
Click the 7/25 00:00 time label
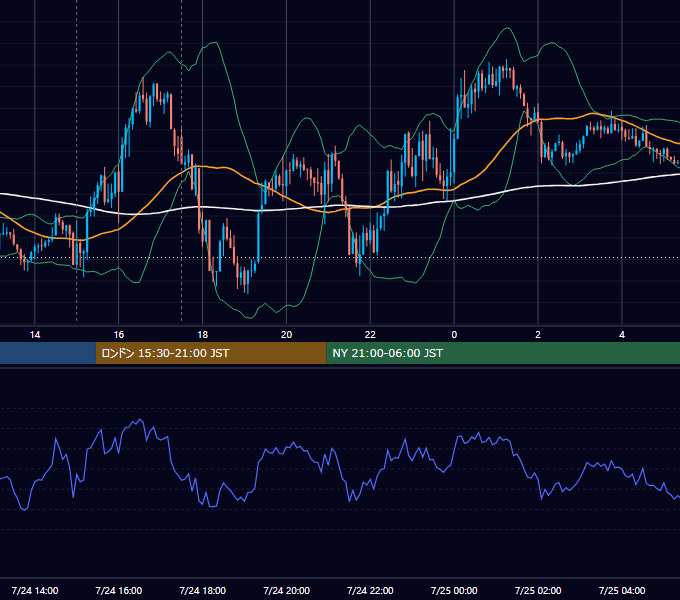coord(454,590)
